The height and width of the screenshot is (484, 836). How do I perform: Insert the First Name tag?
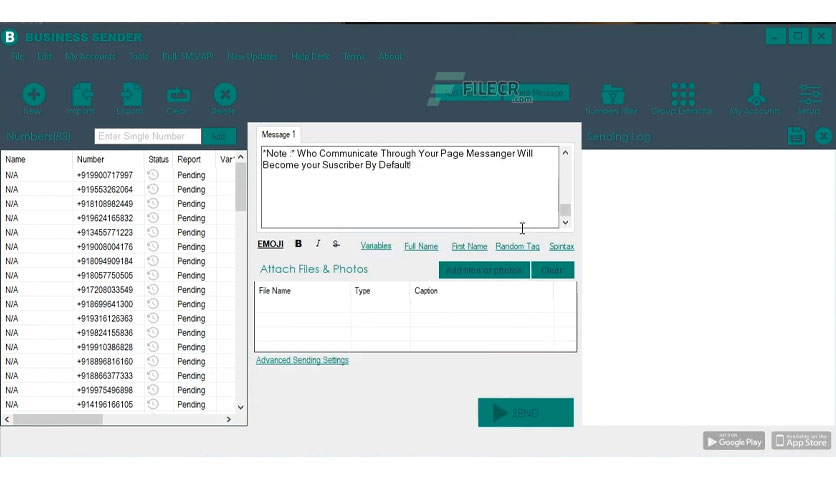[469, 246]
